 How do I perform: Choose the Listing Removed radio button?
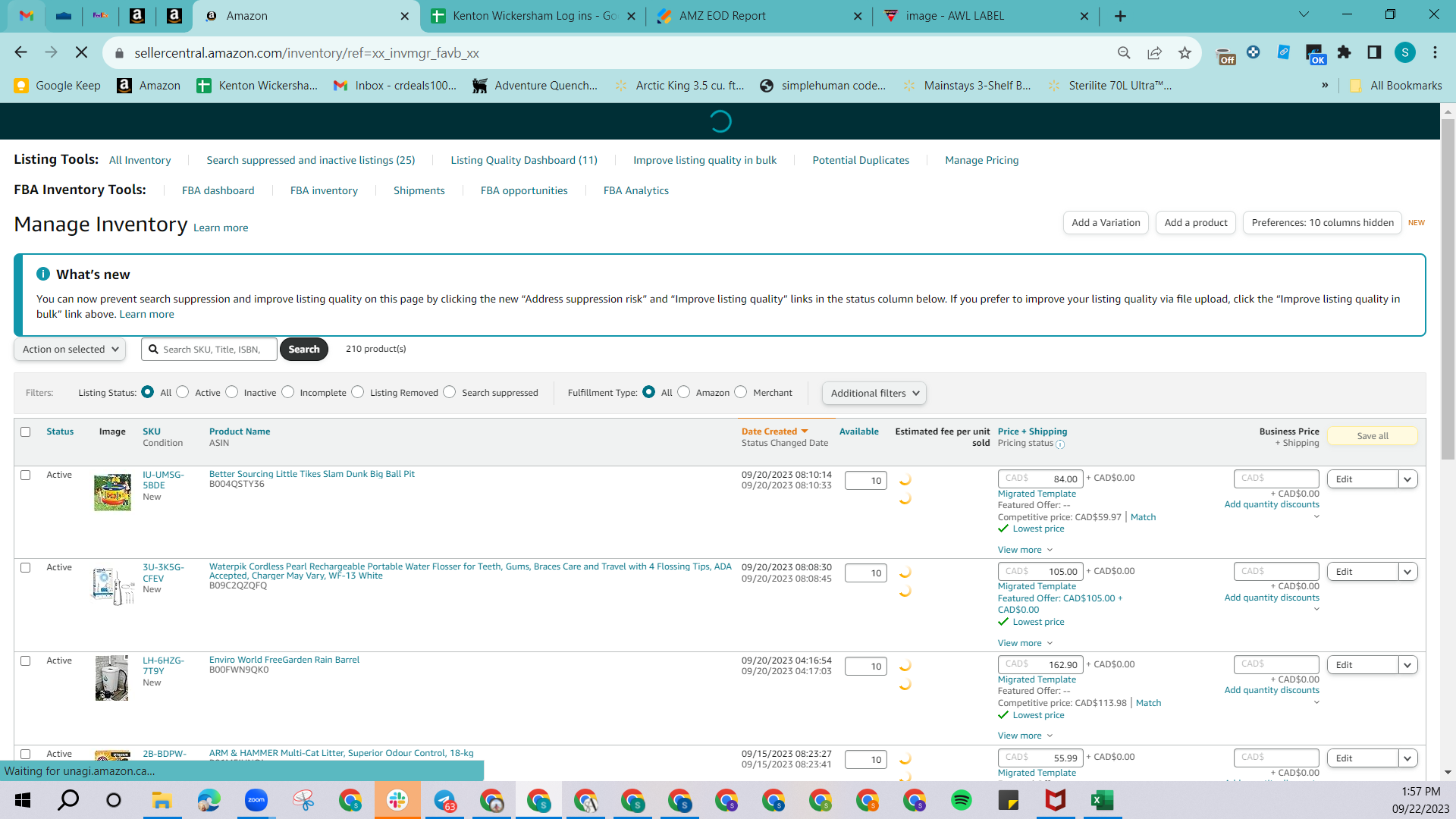358,392
